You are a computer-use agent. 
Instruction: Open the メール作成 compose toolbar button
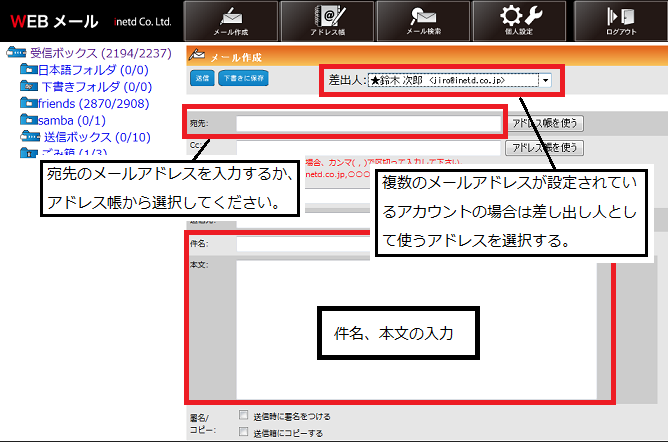[231, 21]
